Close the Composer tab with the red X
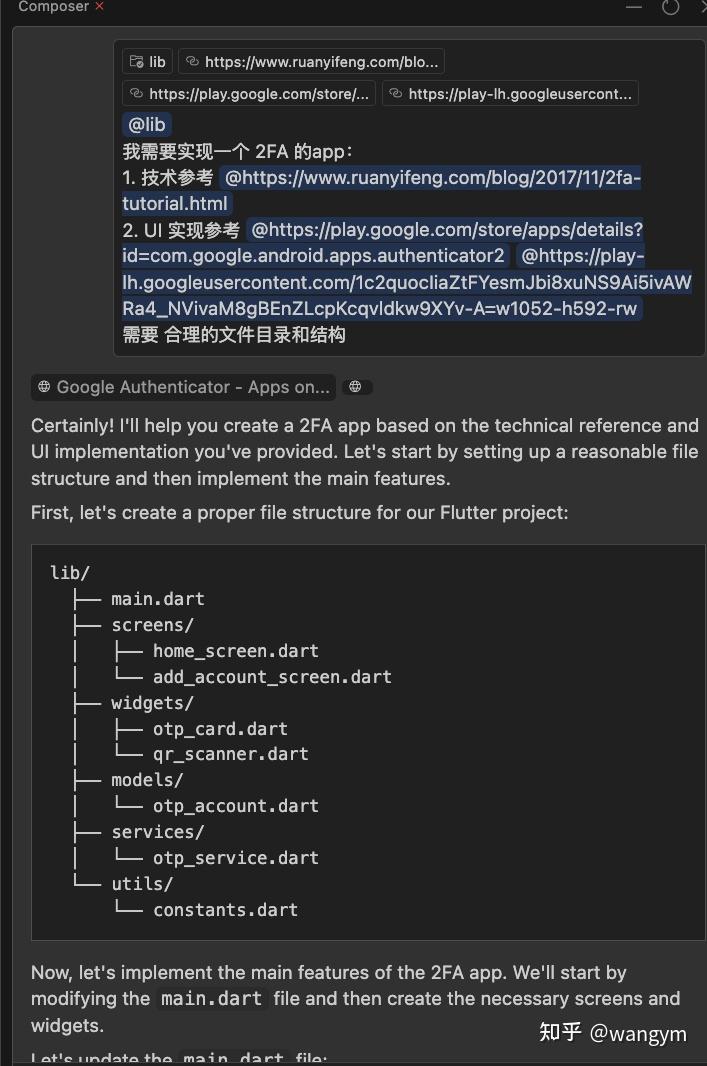Viewport: 707px width, 1066px height. (99, 6)
